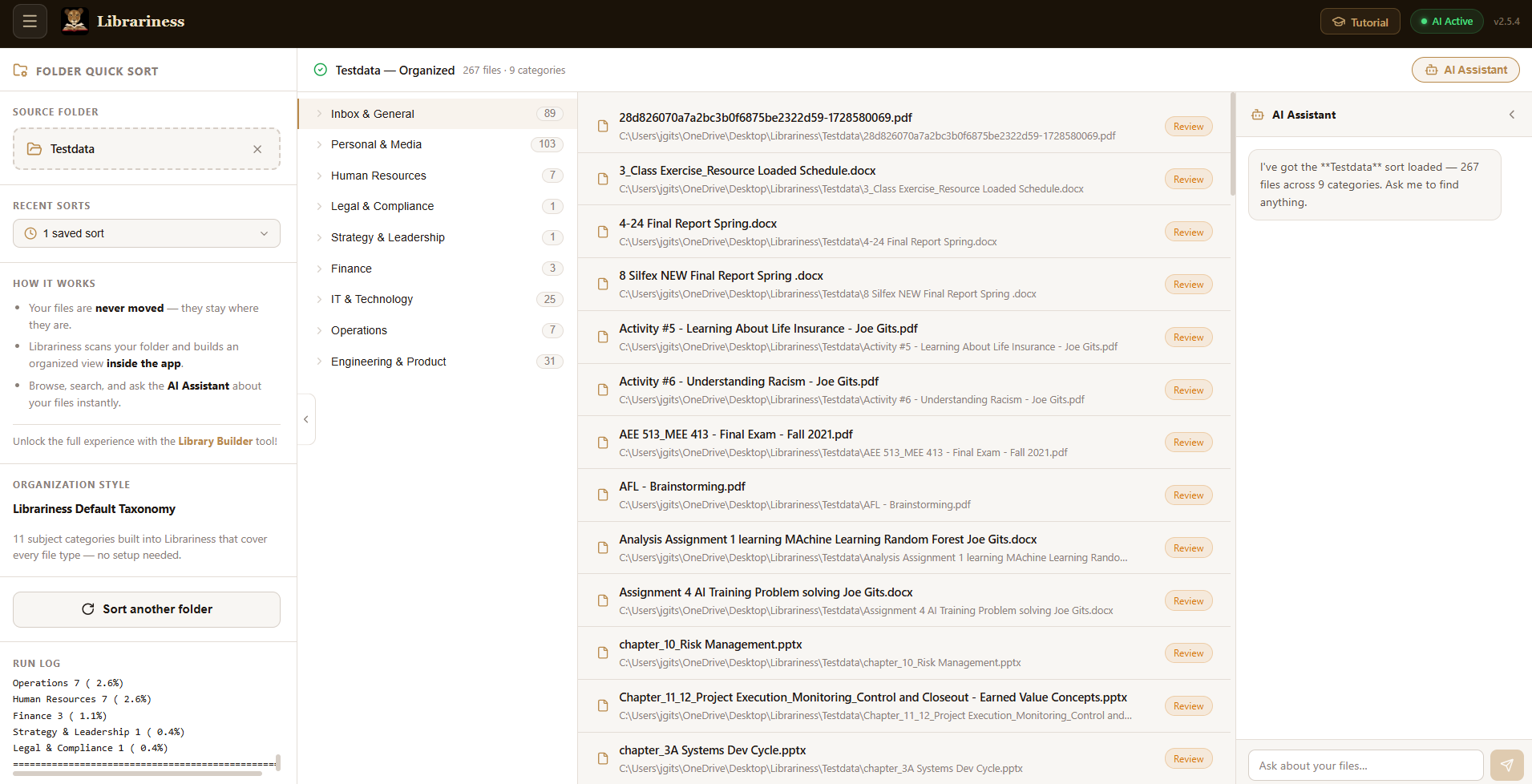Click the 89 count badge for Inbox
The width and height of the screenshot is (1532, 784).
[x=550, y=114]
